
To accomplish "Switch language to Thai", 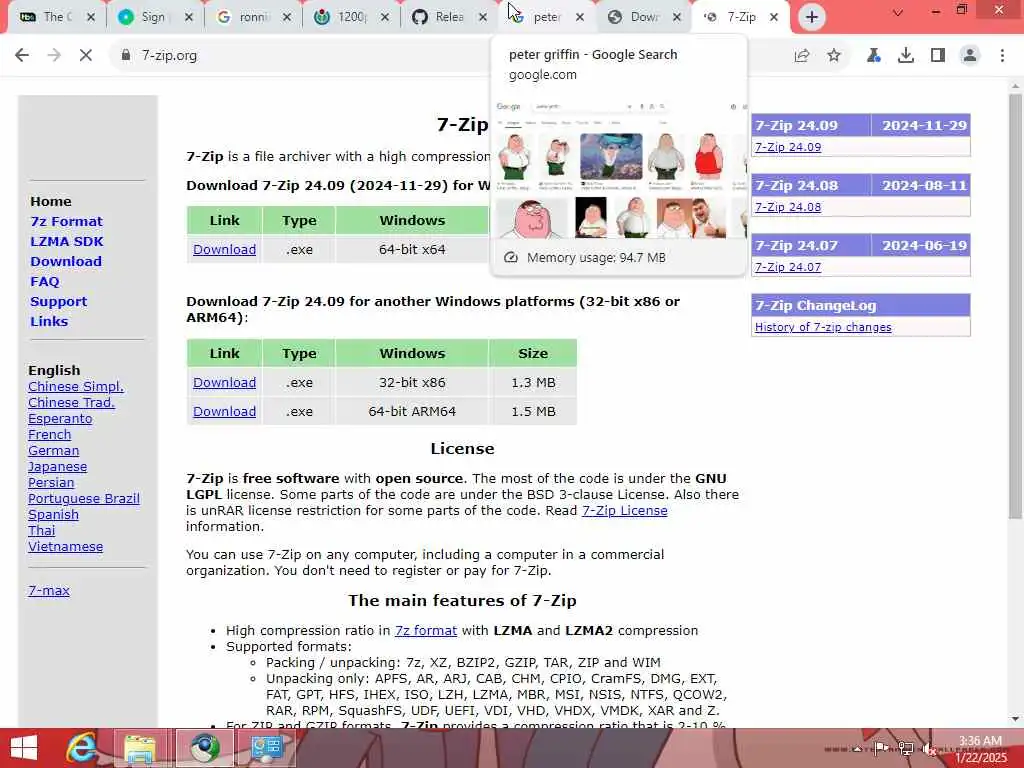I will (x=42, y=530).
